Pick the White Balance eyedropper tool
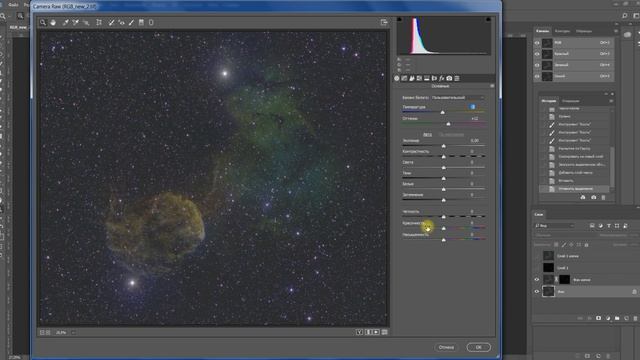Screen dimensions: 640x360 [65, 22]
